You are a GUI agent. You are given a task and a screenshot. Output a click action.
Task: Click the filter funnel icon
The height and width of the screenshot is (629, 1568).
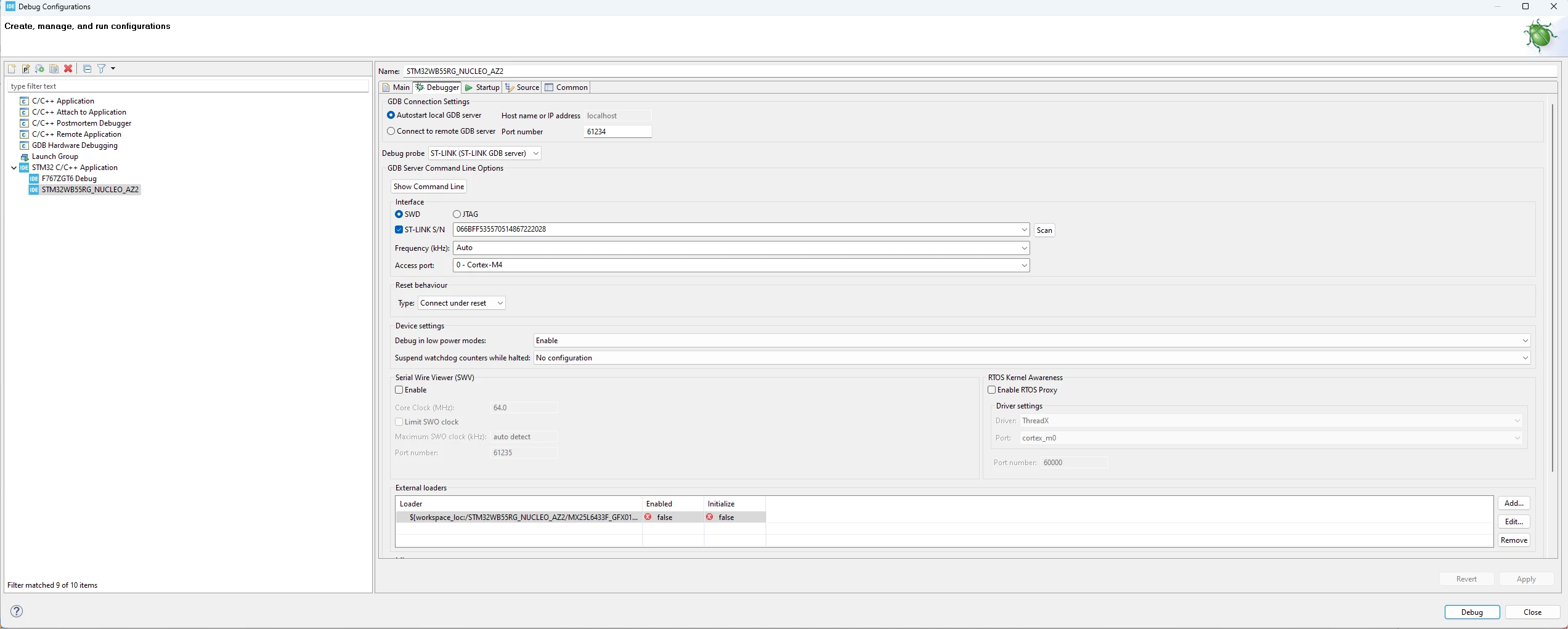(x=102, y=69)
